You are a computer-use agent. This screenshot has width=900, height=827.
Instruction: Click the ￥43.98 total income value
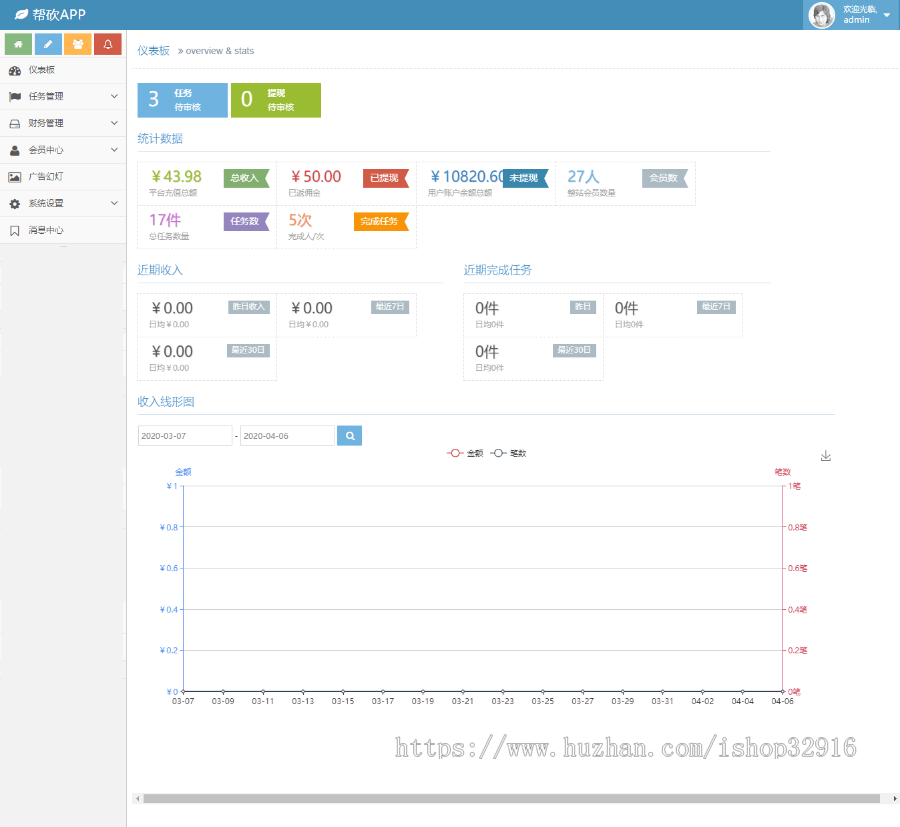(x=176, y=177)
